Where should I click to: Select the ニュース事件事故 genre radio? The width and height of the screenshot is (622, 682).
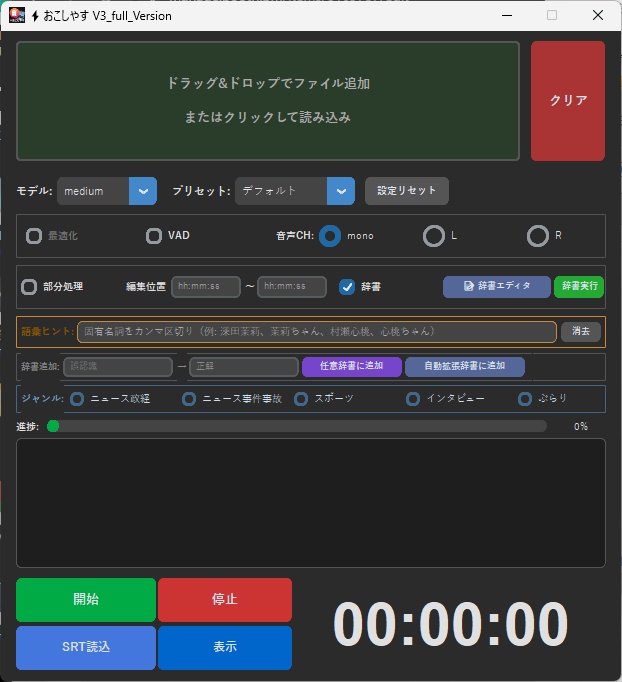tap(189, 399)
